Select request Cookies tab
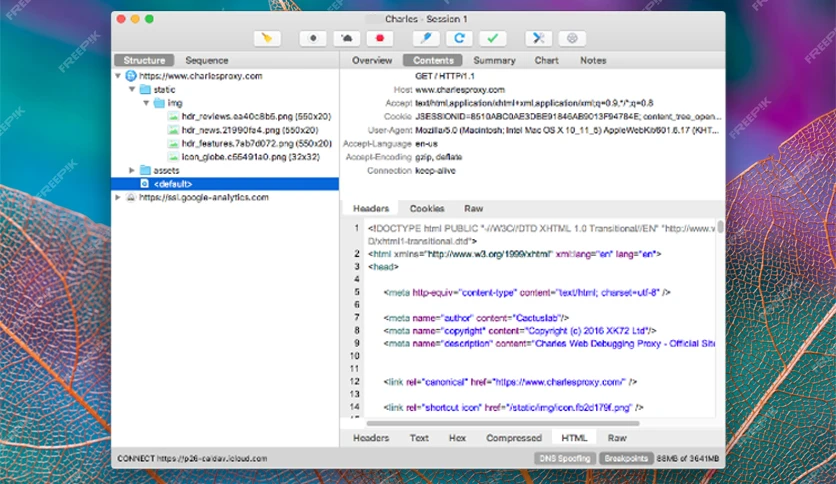Screen dimensions: 836x484 point(427,208)
